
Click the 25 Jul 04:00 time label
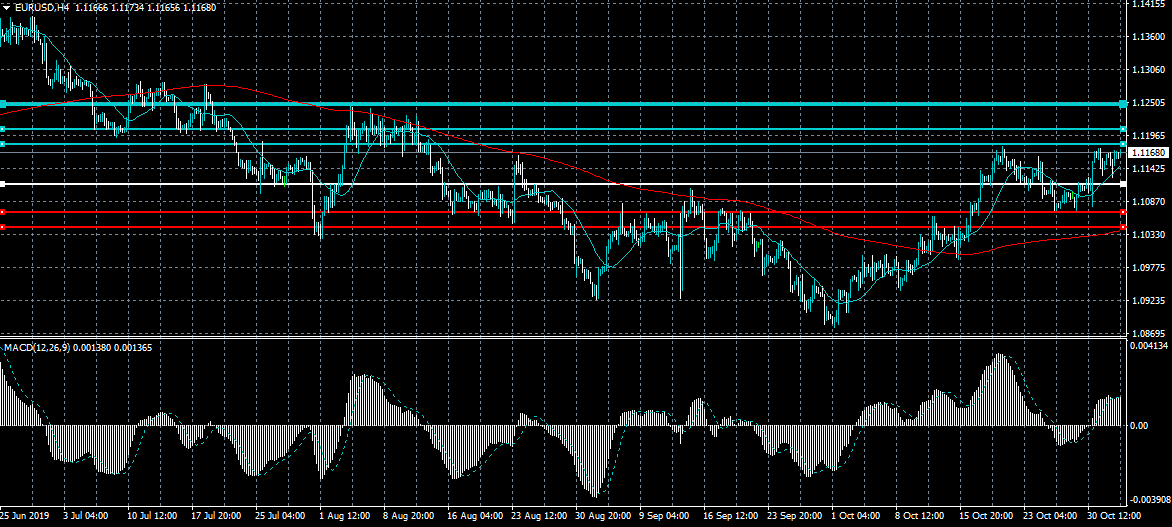[280, 516]
